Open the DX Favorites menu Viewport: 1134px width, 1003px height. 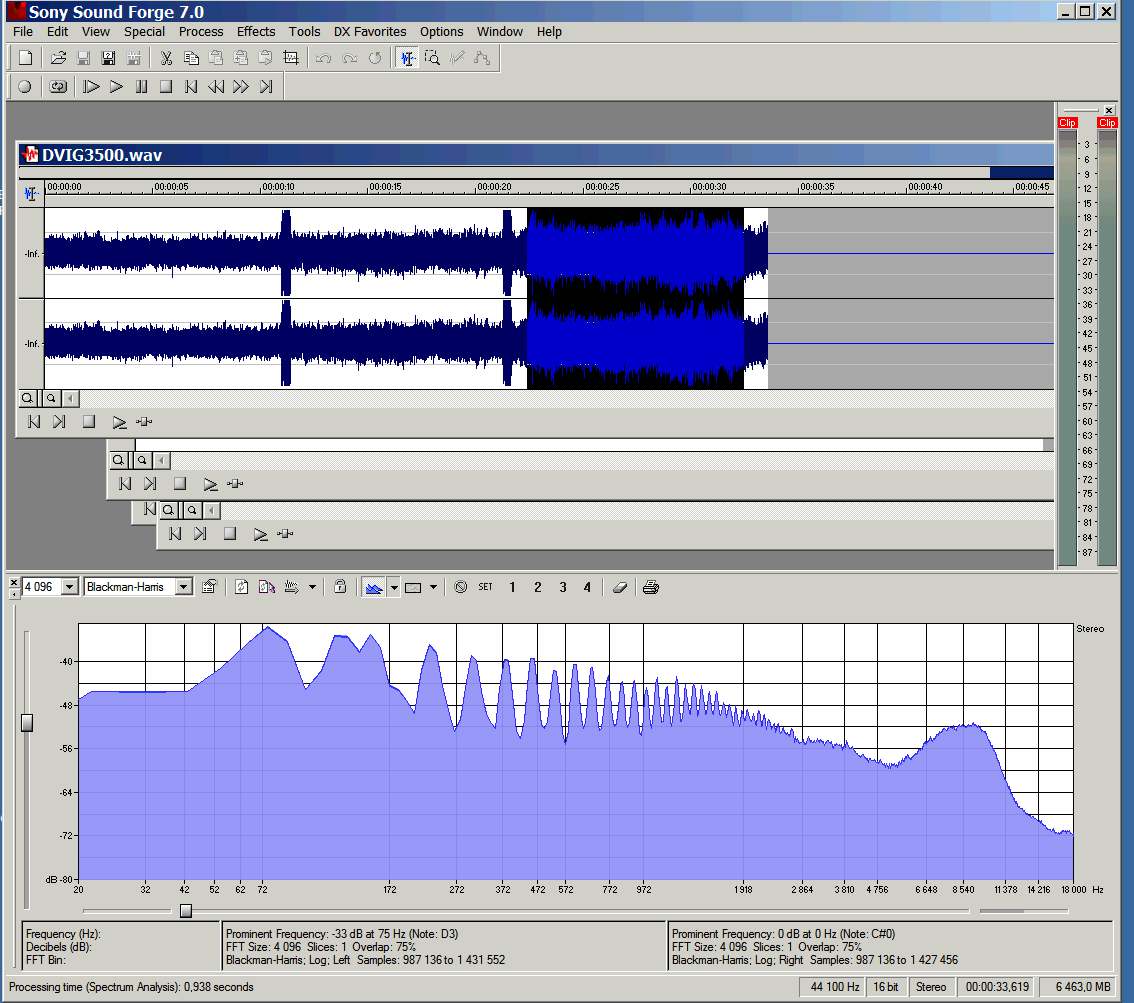(x=370, y=32)
